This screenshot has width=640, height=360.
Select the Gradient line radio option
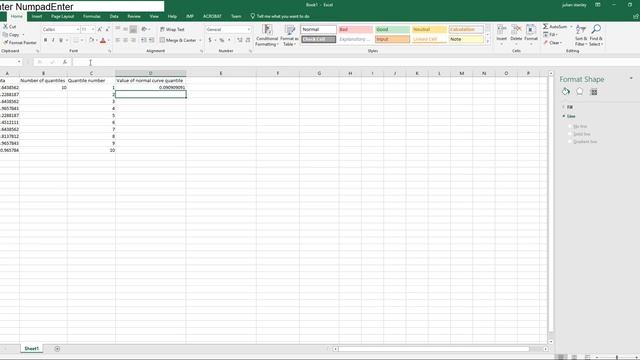coord(571,142)
